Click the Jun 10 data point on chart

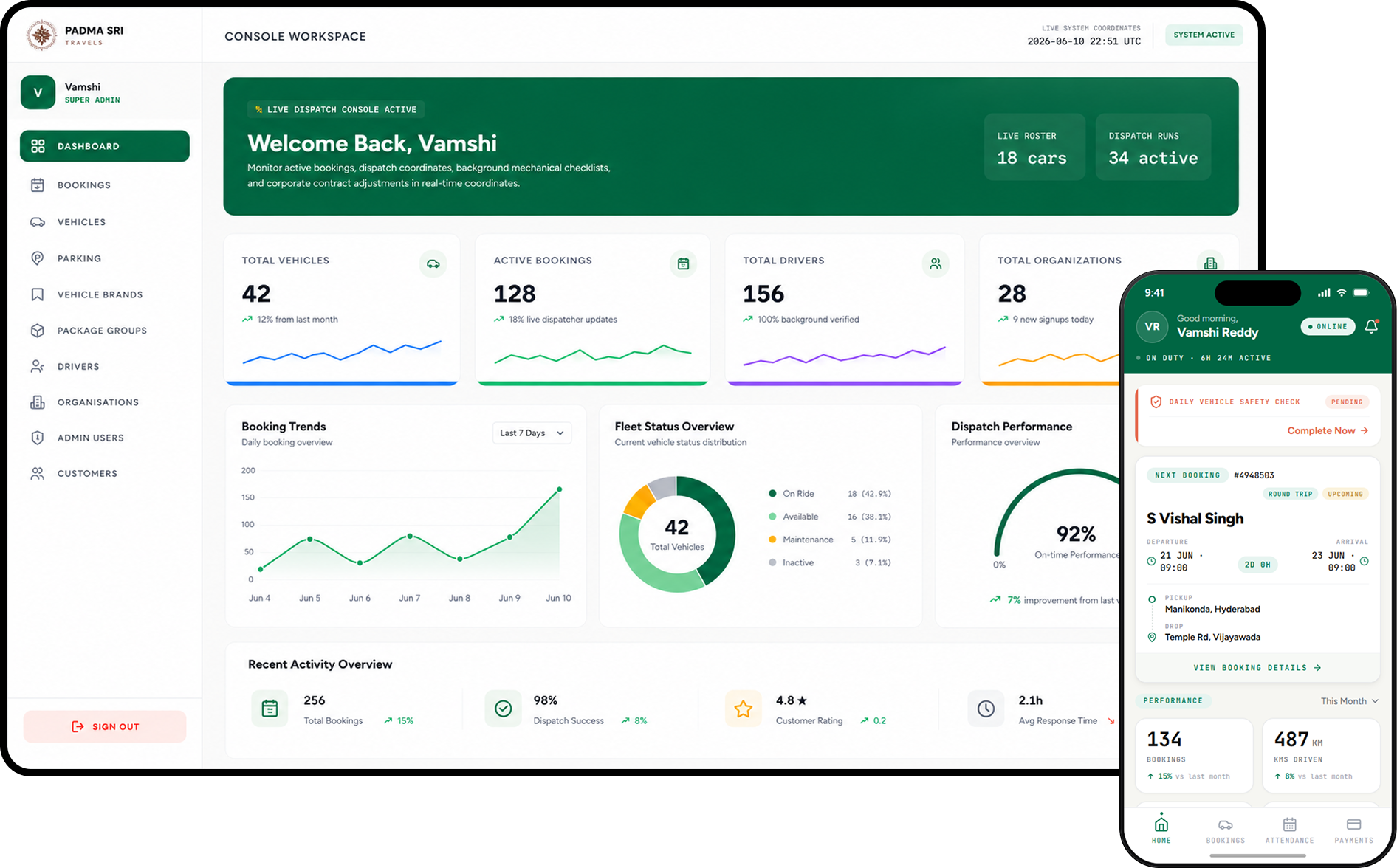point(560,489)
